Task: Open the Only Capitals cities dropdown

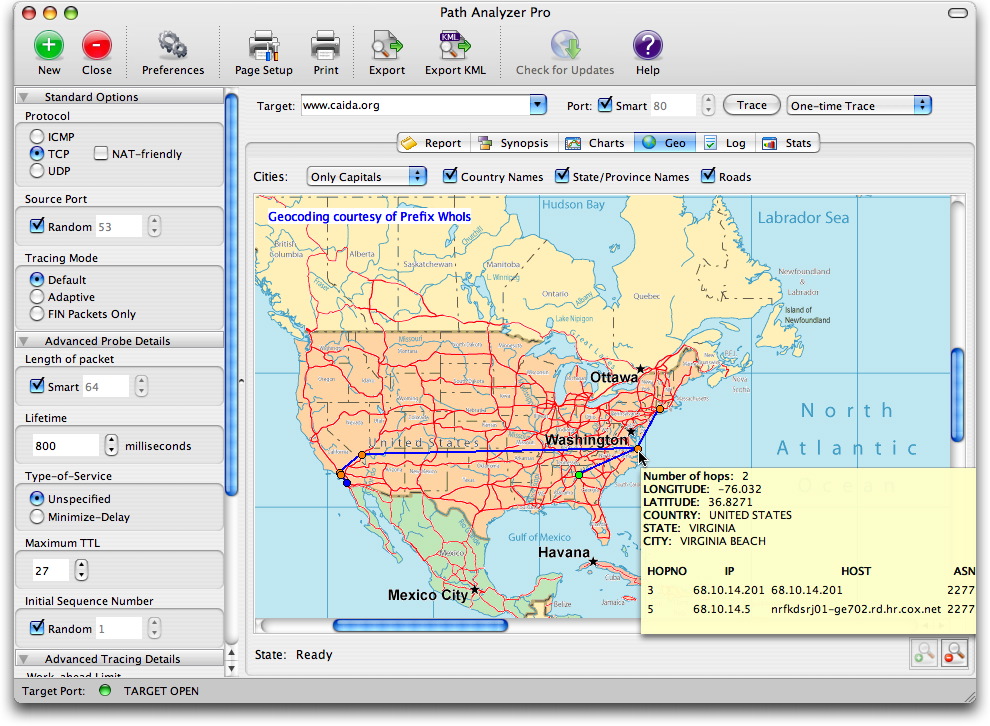Action: pos(366,175)
